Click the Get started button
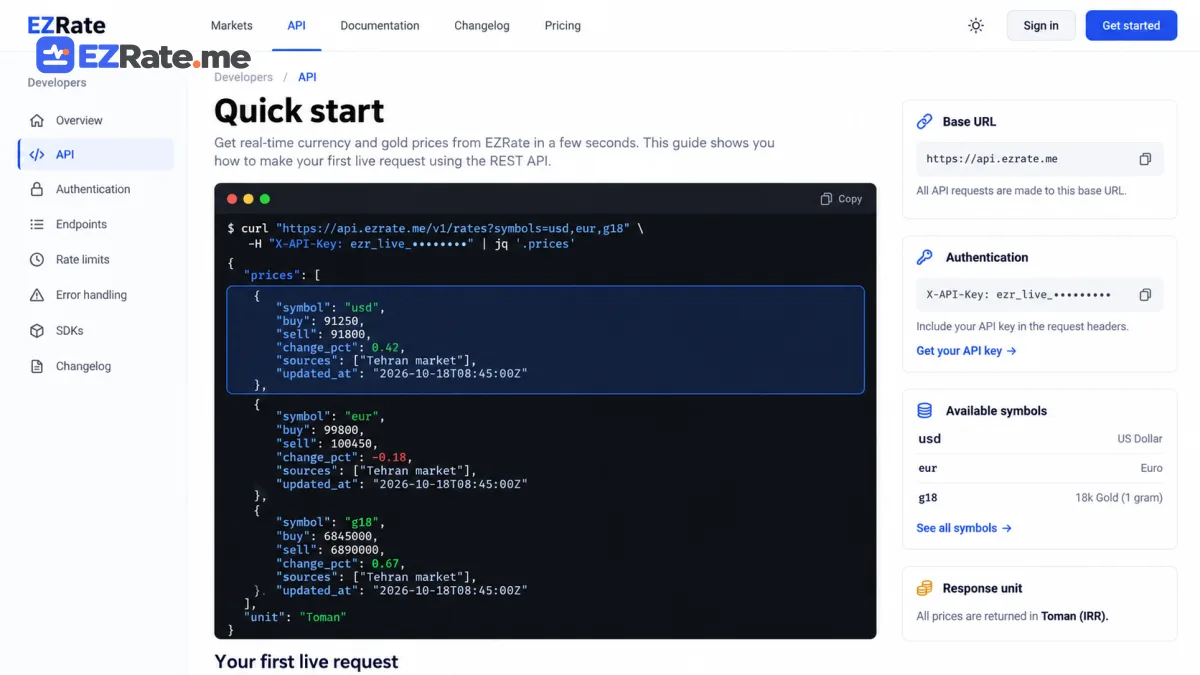The width and height of the screenshot is (1200, 675). coord(1131,26)
